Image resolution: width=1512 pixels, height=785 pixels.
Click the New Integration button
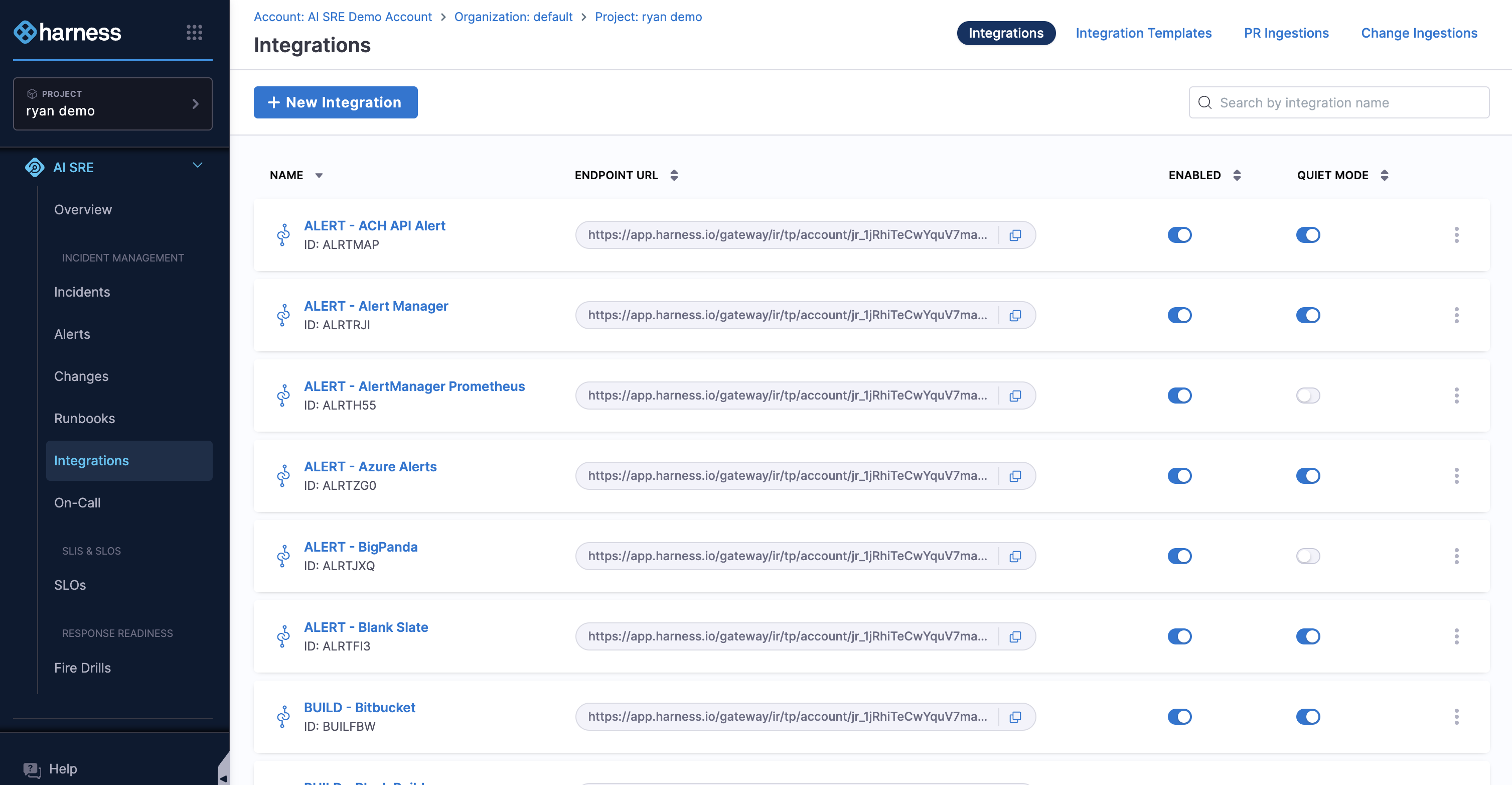tap(335, 102)
